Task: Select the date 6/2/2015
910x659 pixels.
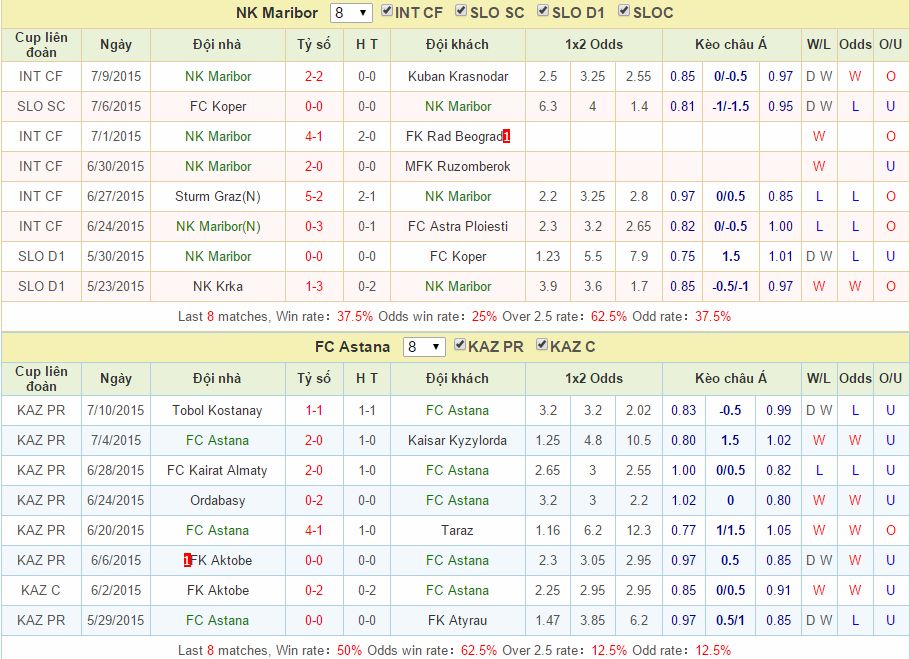Action: click(x=115, y=591)
